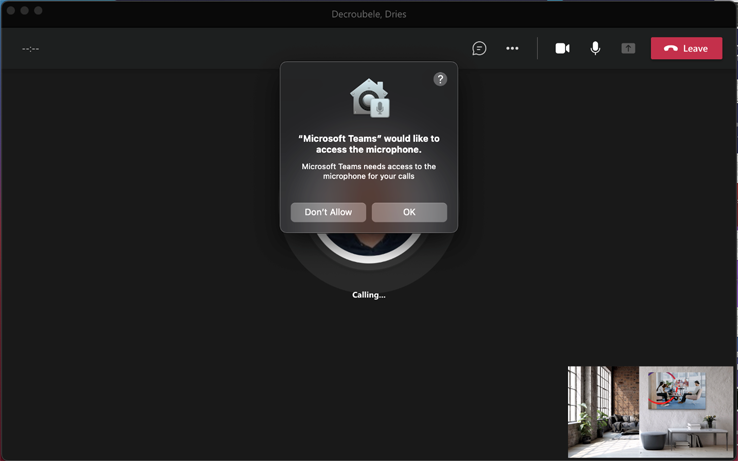This screenshot has width=738, height=461.
Task: Open the conversation chat icon
Action: click(479, 48)
